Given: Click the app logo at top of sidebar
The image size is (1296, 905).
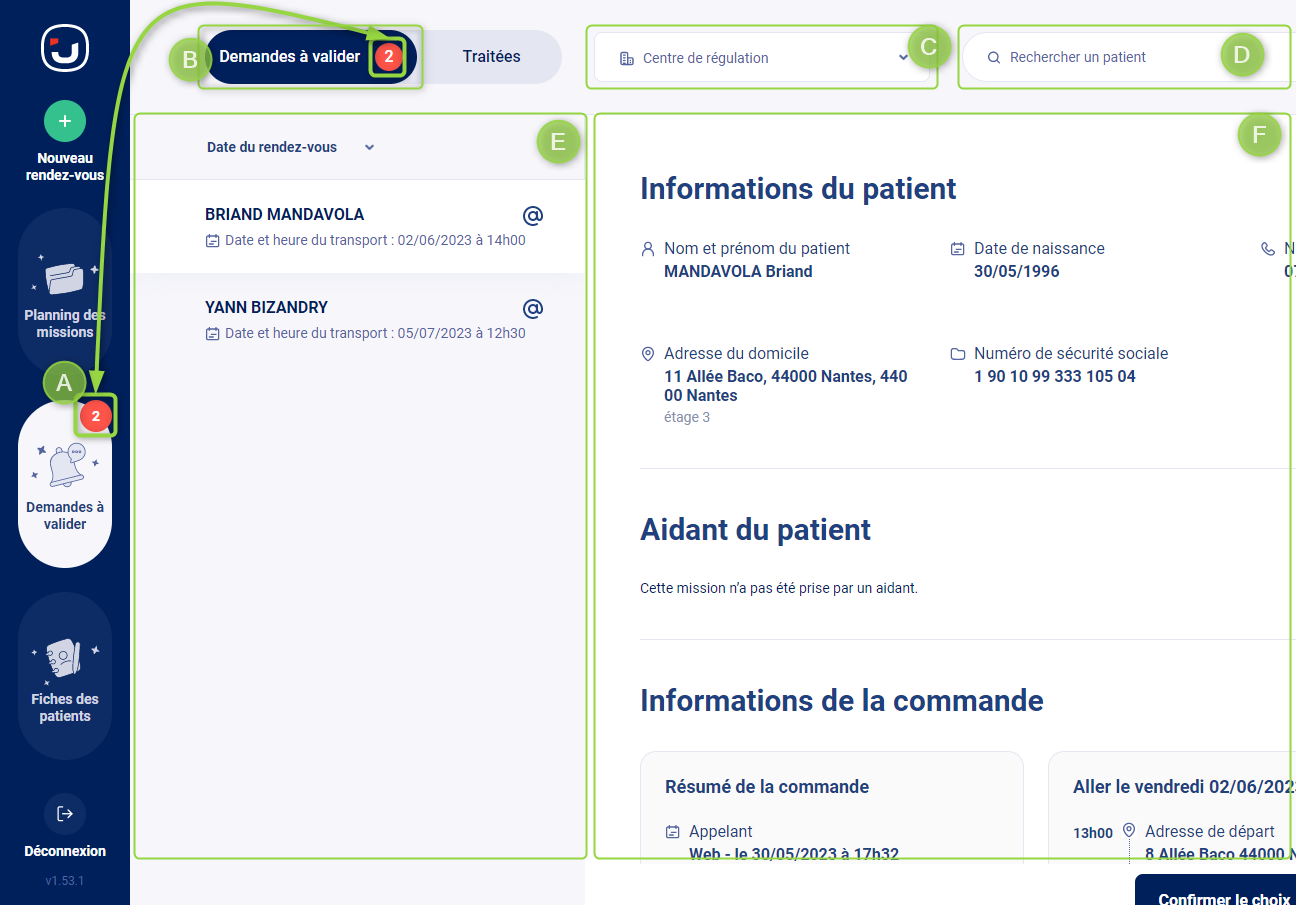Looking at the screenshot, I should 65,47.
